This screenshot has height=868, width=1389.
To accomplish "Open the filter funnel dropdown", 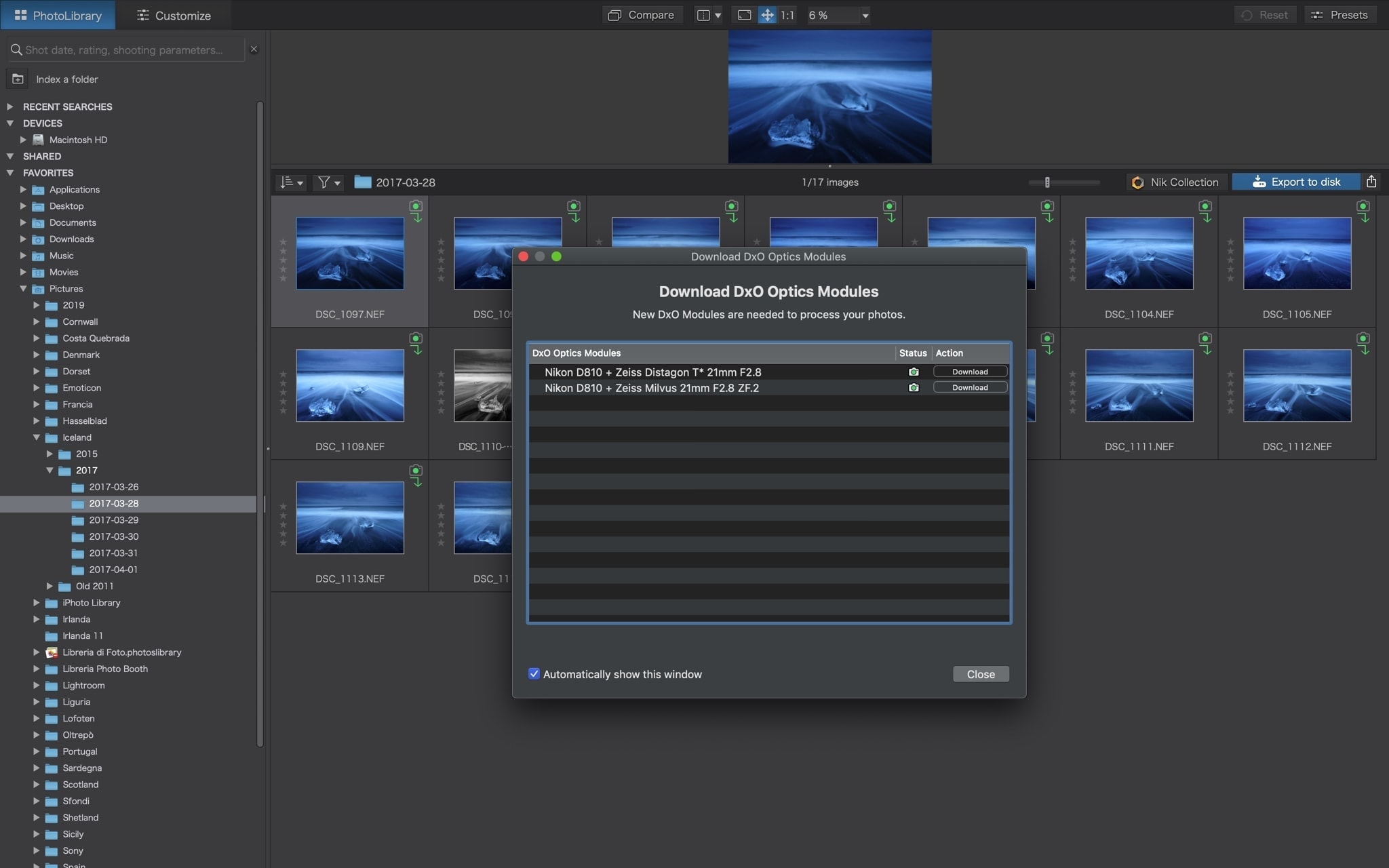I will pos(329,182).
